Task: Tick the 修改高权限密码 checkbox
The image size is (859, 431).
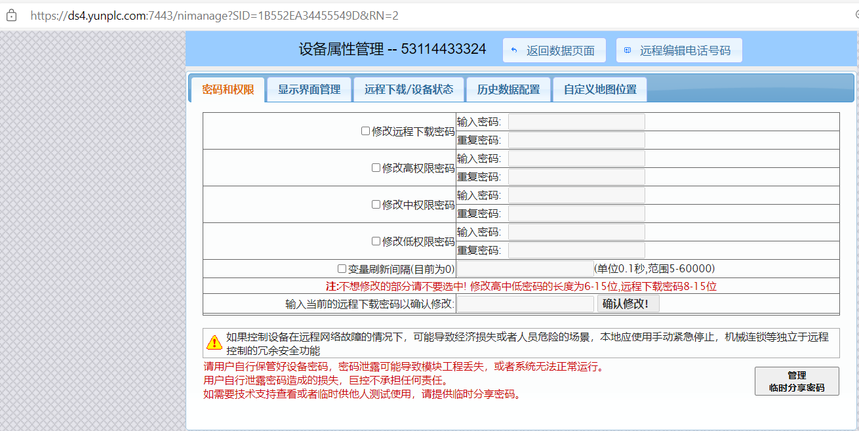Action: click(375, 168)
